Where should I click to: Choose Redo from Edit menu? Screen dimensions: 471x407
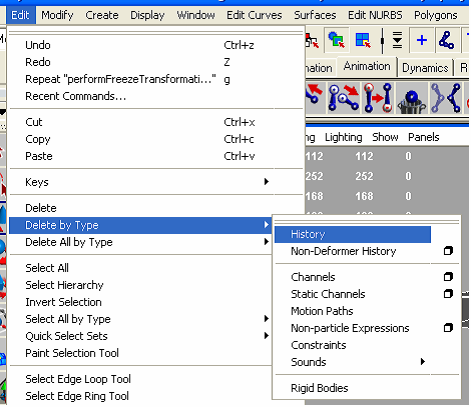coord(156,62)
